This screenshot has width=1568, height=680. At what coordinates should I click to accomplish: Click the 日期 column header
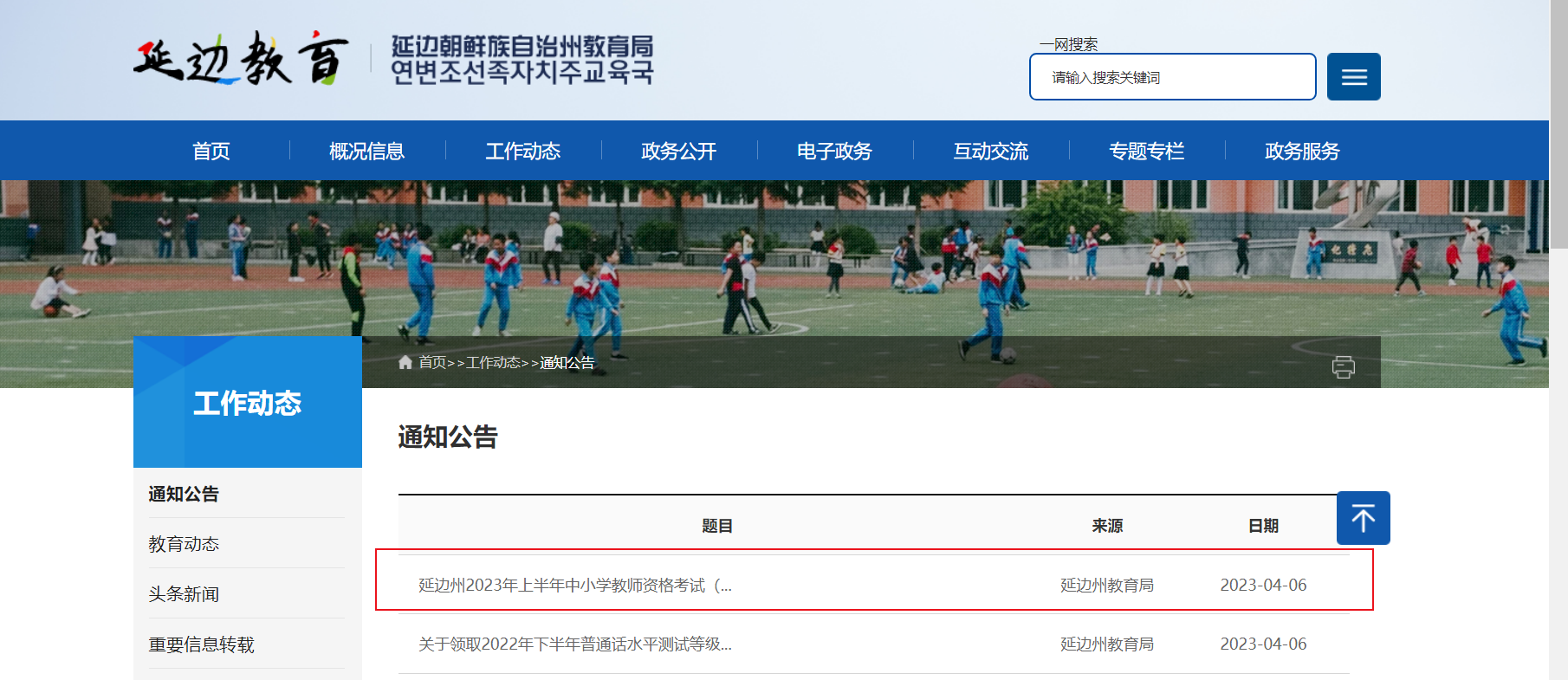[x=1264, y=526]
